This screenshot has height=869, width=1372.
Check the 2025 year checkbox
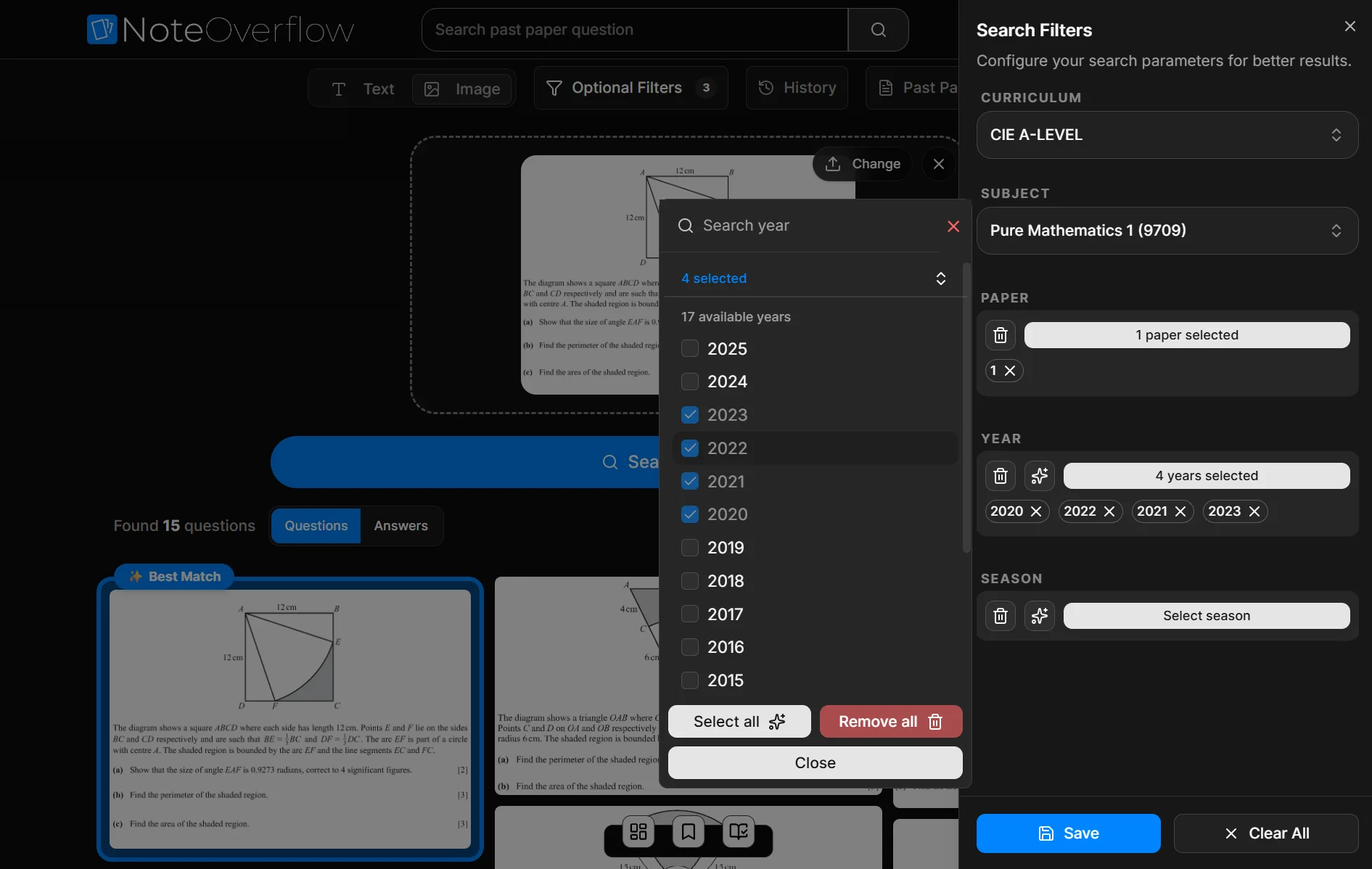click(689, 348)
